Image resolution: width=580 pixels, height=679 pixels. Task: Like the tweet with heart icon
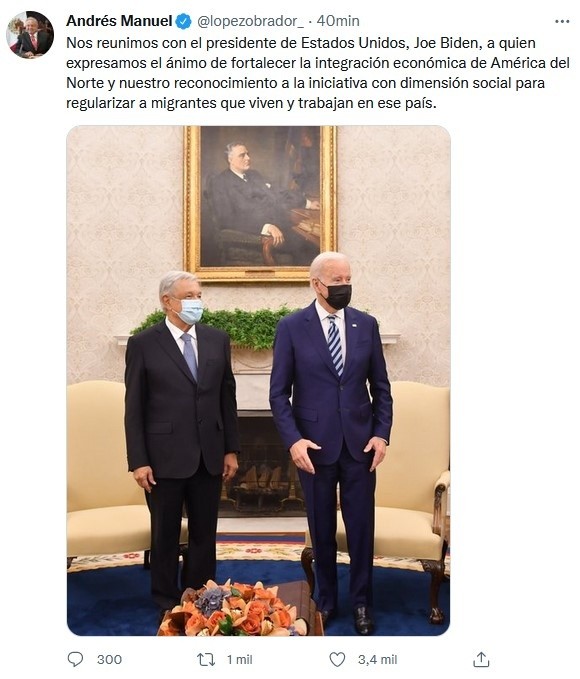tap(337, 660)
